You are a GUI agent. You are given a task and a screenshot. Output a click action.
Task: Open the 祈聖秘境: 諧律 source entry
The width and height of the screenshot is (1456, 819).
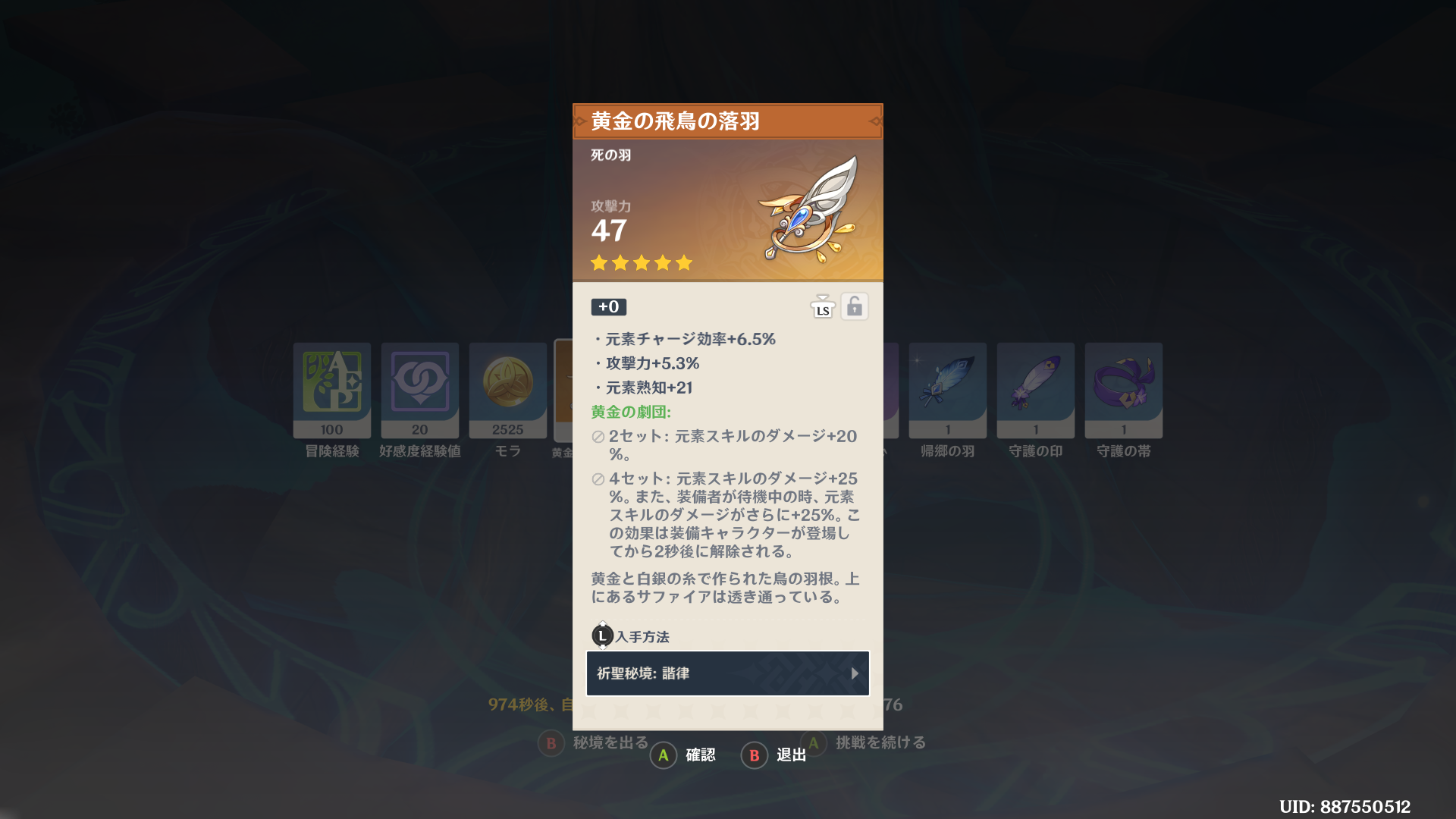[x=728, y=673]
